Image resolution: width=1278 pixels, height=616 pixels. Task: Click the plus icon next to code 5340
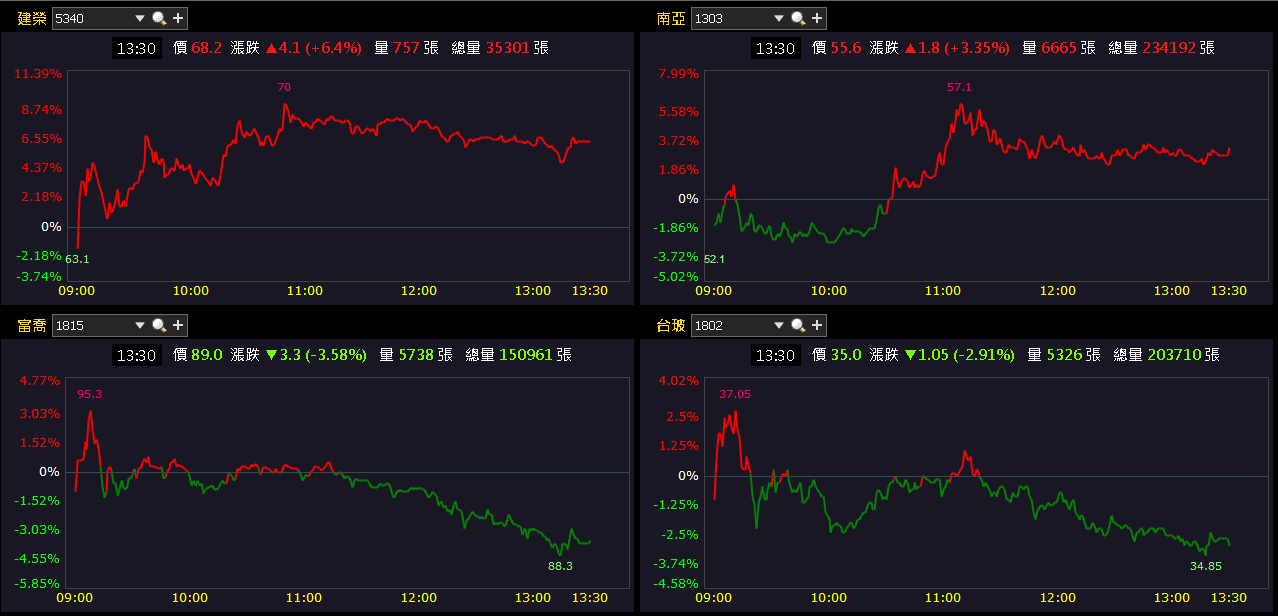click(178, 18)
